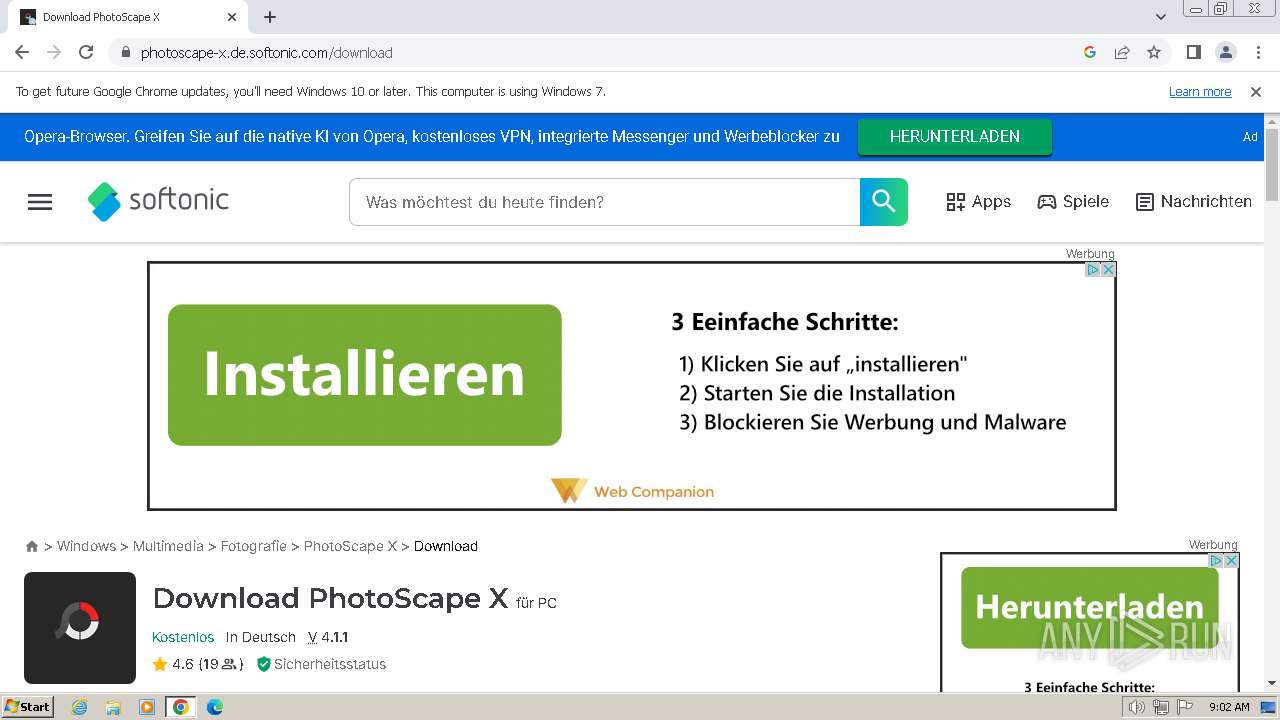Image resolution: width=1280 pixels, height=720 pixels.
Task: Click the AdChoices icon on banner ad
Action: pos(1093,270)
